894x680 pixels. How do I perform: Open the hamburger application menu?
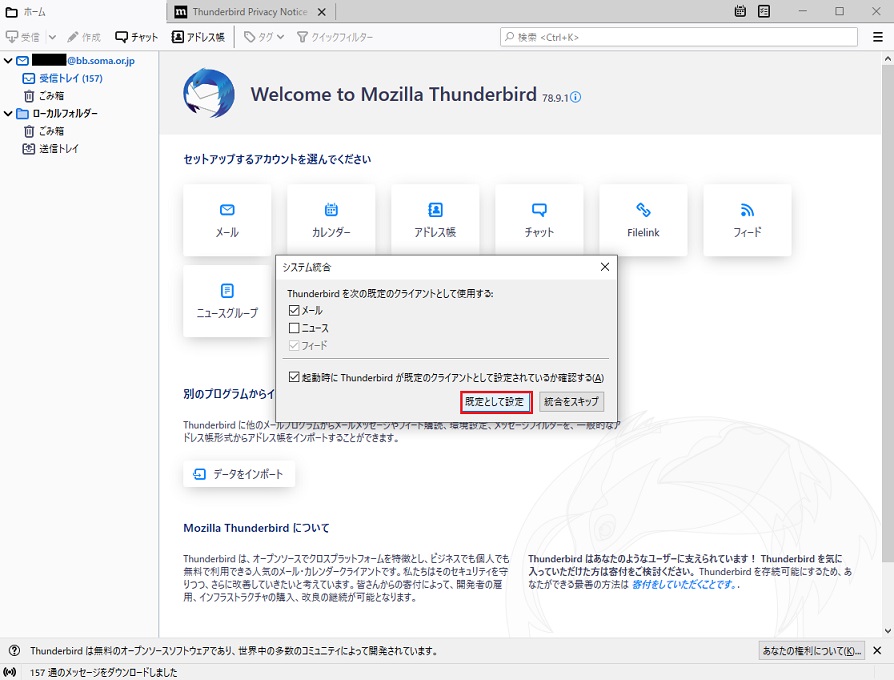[878, 37]
